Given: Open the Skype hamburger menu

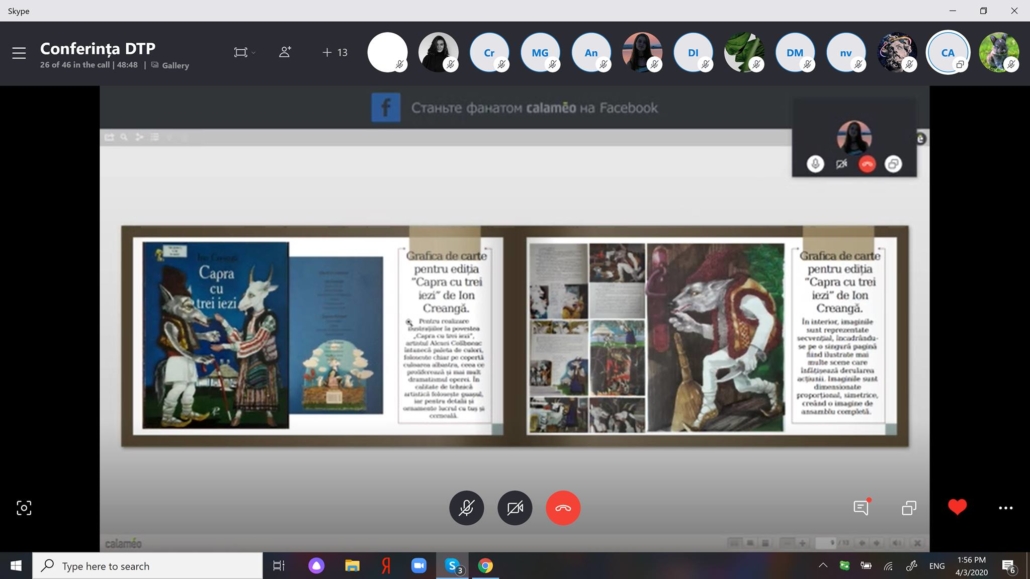Looking at the screenshot, I should (19, 53).
